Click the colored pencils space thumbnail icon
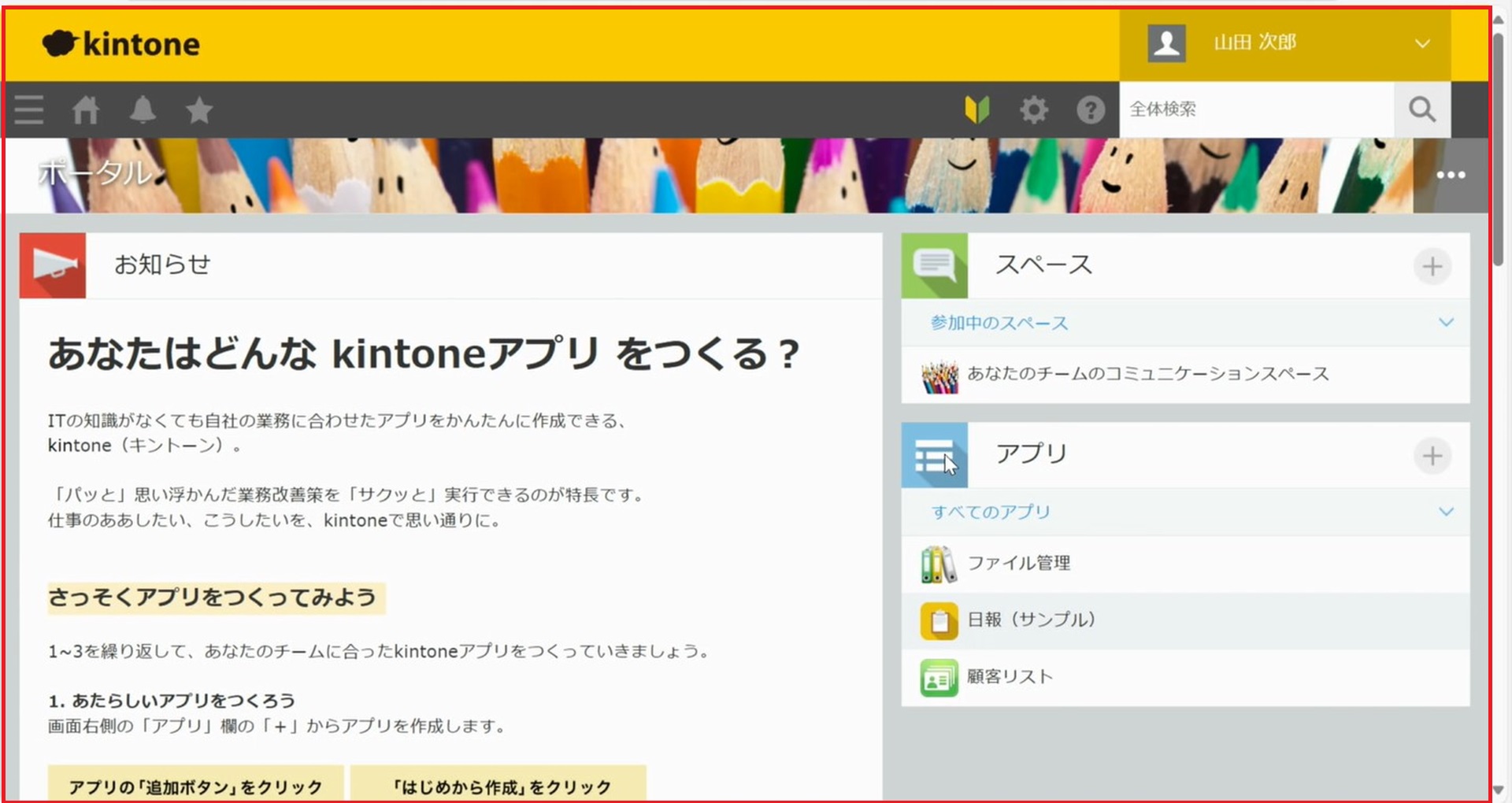 pos(940,376)
